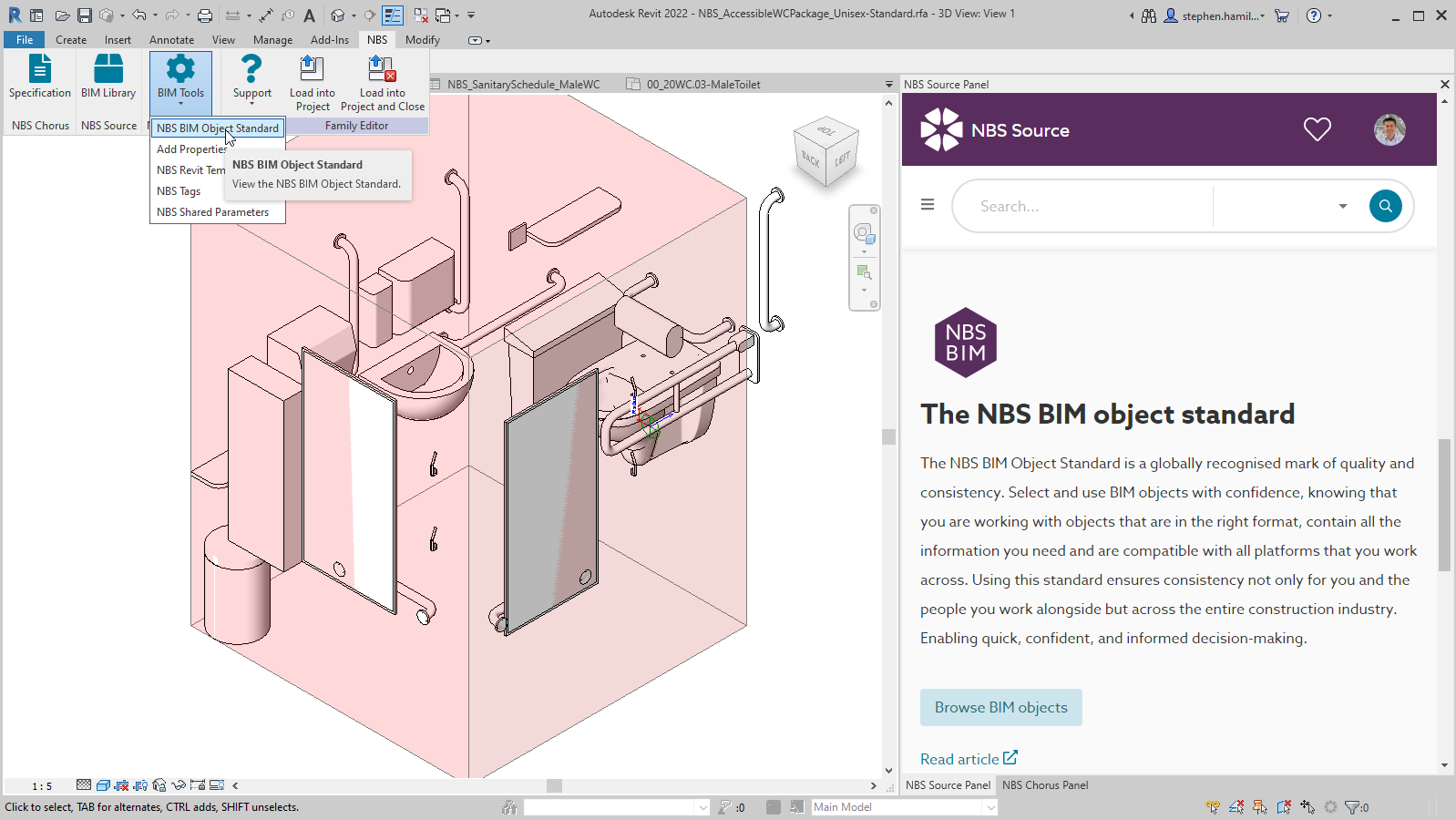Click the Browse BIM objects button
Image resolution: width=1456 pixels, height=820 pixels.
tap(1000, 708)
